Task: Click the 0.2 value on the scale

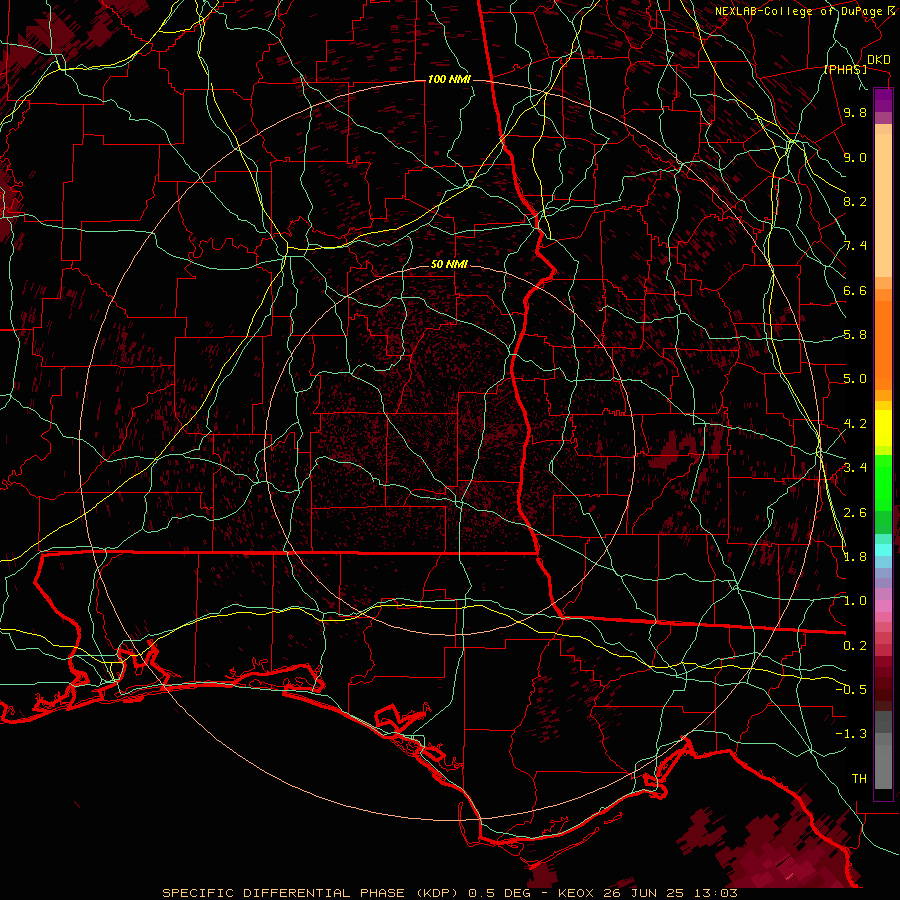Action: (x=855, y=646)
